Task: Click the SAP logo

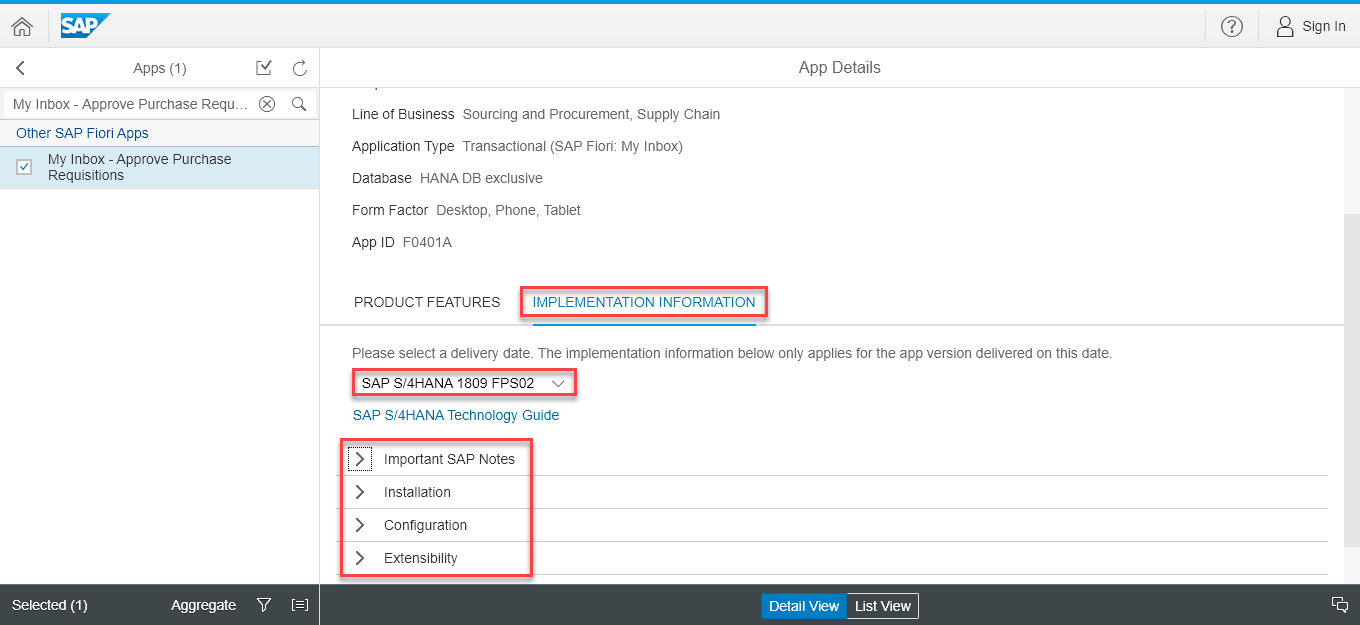Action: coord(84,26)
